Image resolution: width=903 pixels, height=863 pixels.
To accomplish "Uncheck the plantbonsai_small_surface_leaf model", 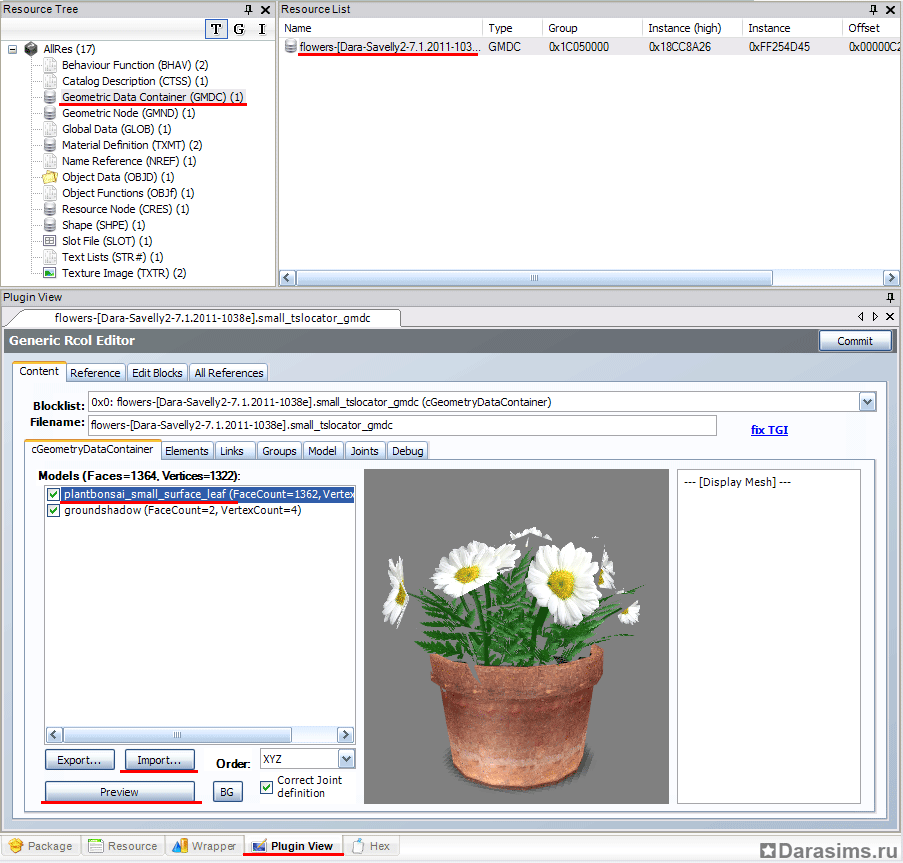I will point(53,494).
